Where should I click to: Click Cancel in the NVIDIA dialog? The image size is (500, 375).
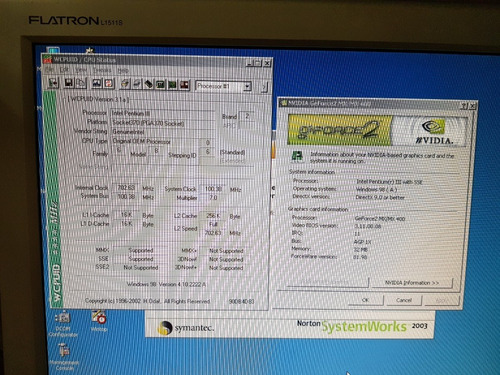point(404,300)
